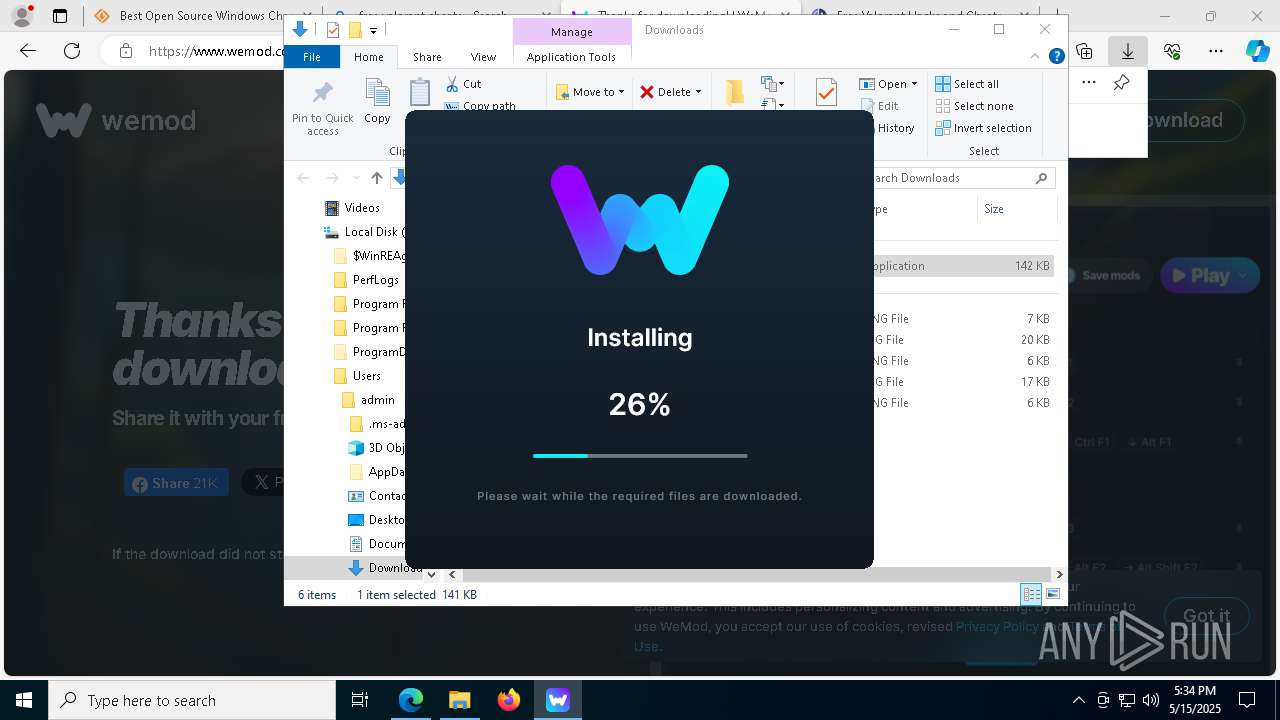Switch to the Share ribbon tab
1280x720 pixels.
click(x=427, y=57)
